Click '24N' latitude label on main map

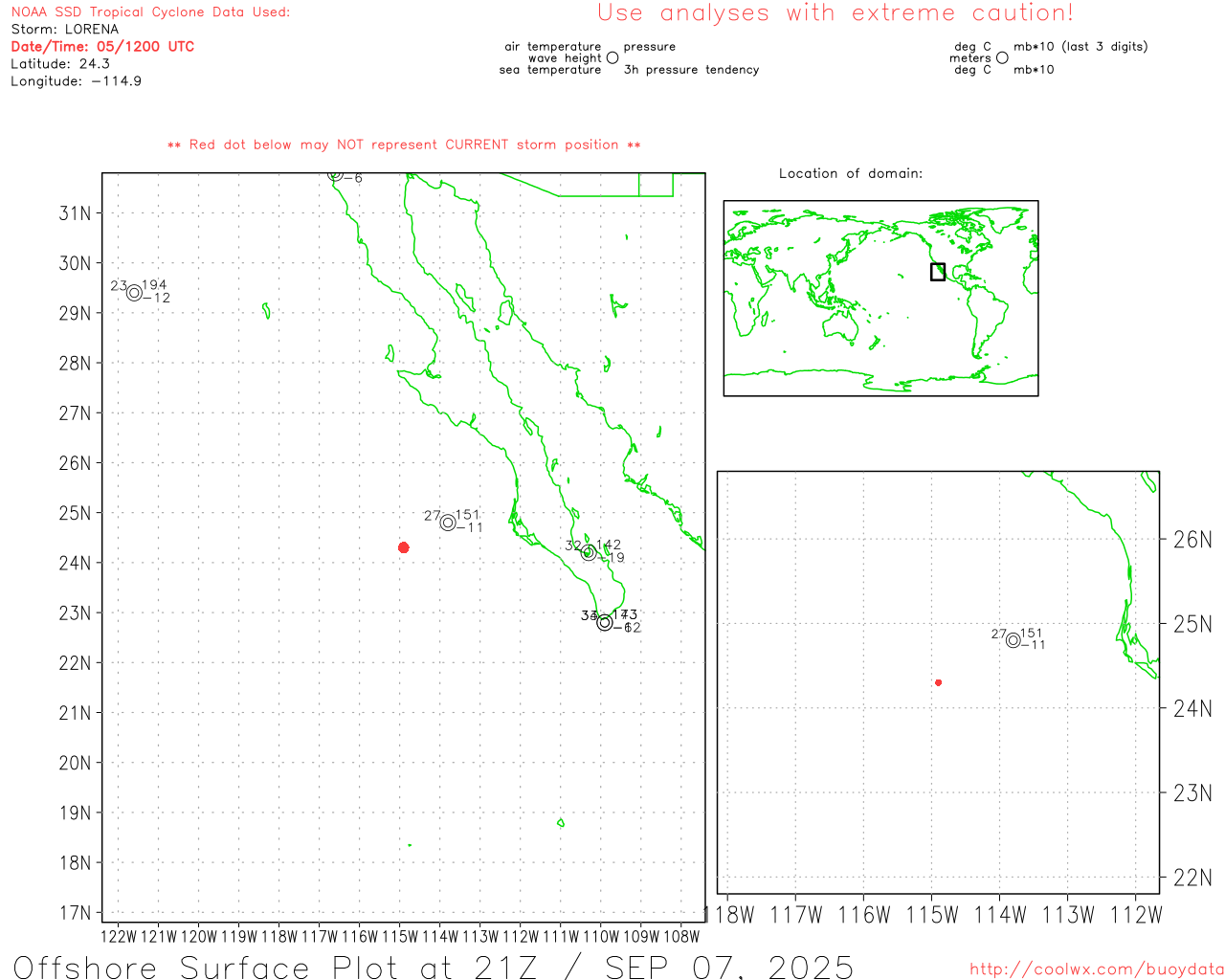(x=76, y=564)
